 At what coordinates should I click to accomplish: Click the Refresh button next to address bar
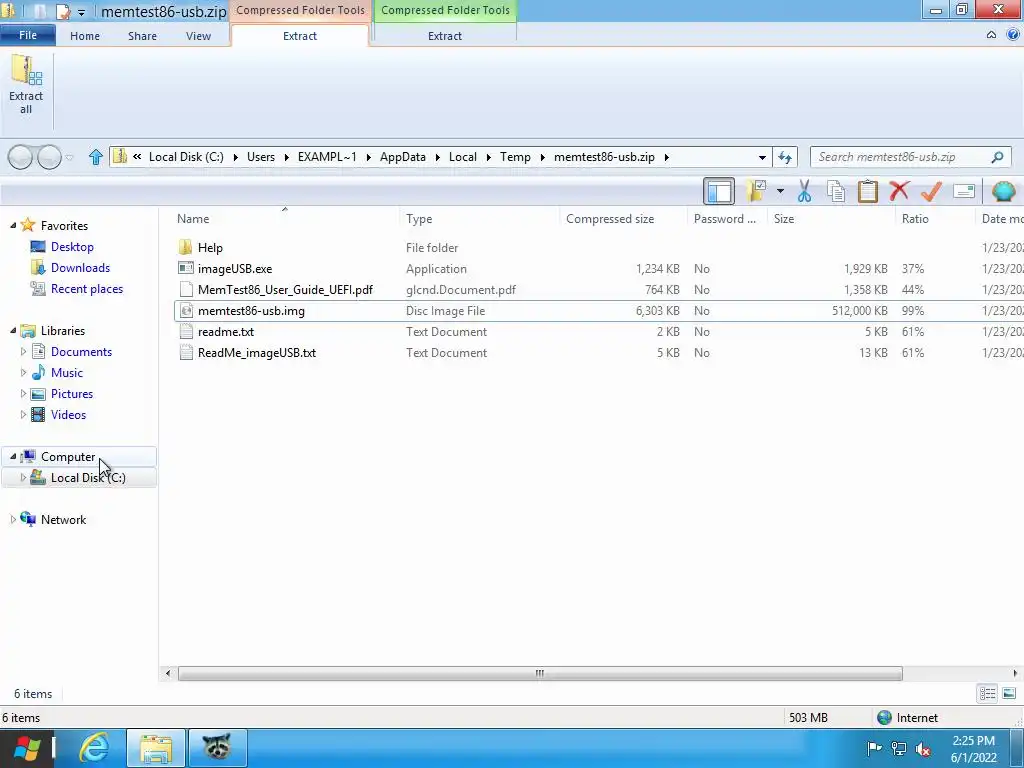pyautogui.click(x=785, y=157)
